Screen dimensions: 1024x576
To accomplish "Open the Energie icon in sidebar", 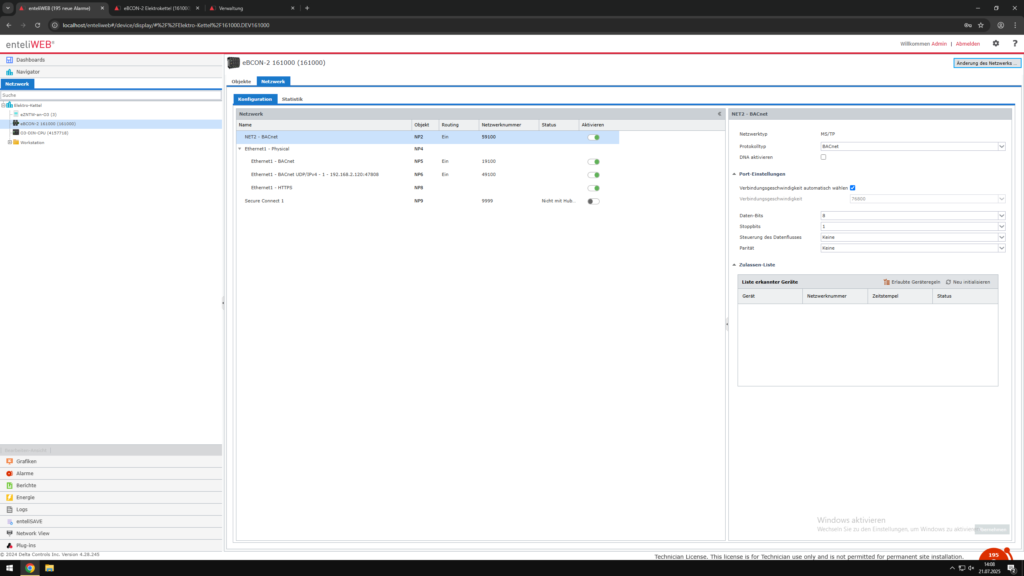I will (9, 498).
